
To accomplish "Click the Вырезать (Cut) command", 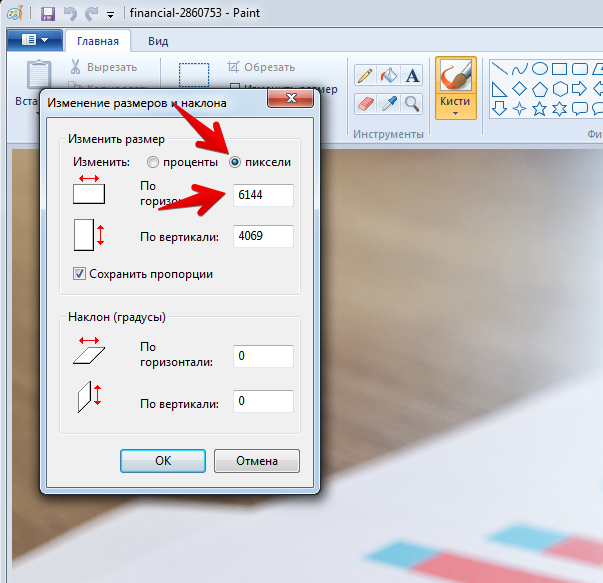I will pos(104,67).
